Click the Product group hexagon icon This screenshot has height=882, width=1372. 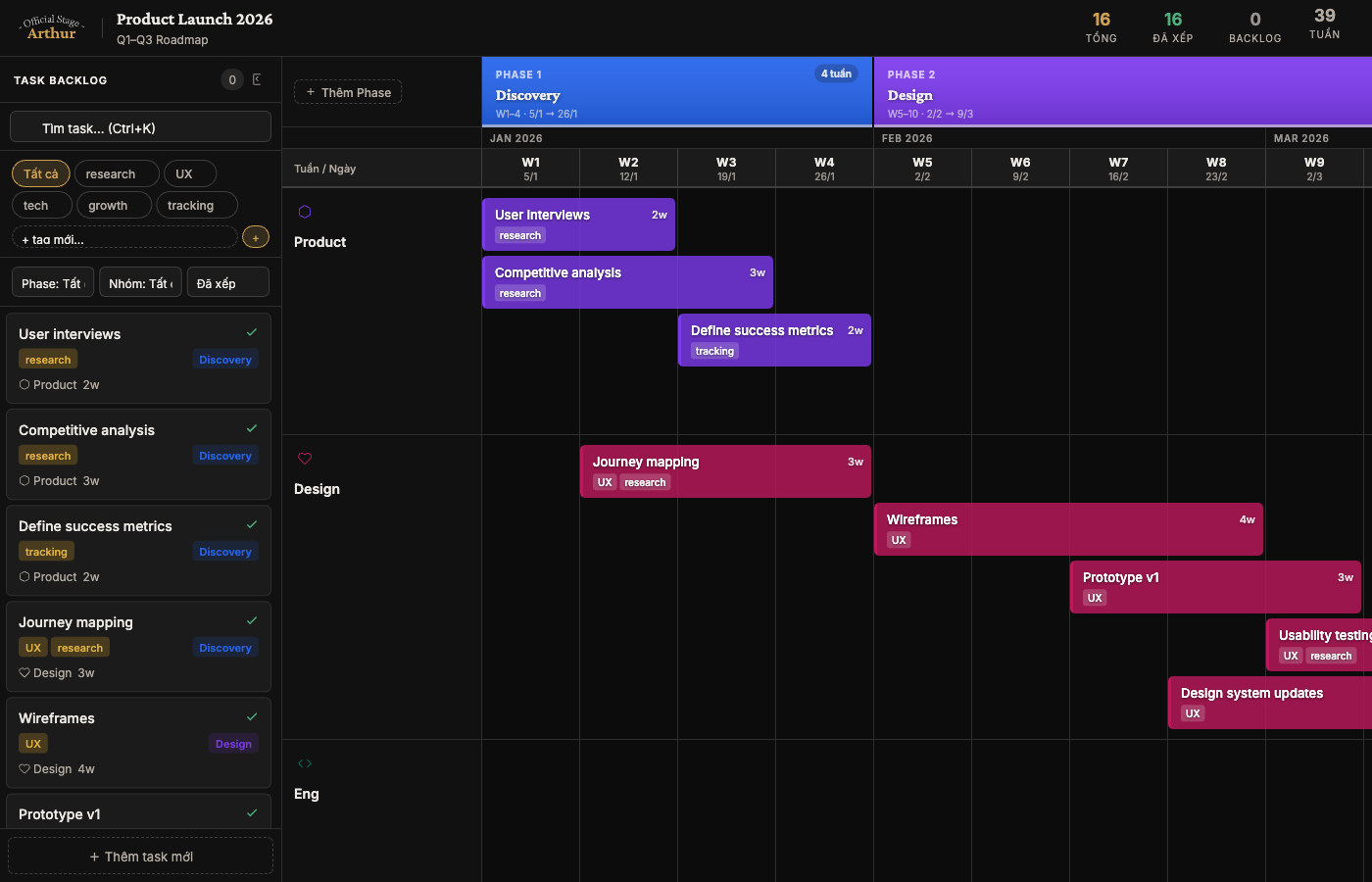click(x=305, y=212)
